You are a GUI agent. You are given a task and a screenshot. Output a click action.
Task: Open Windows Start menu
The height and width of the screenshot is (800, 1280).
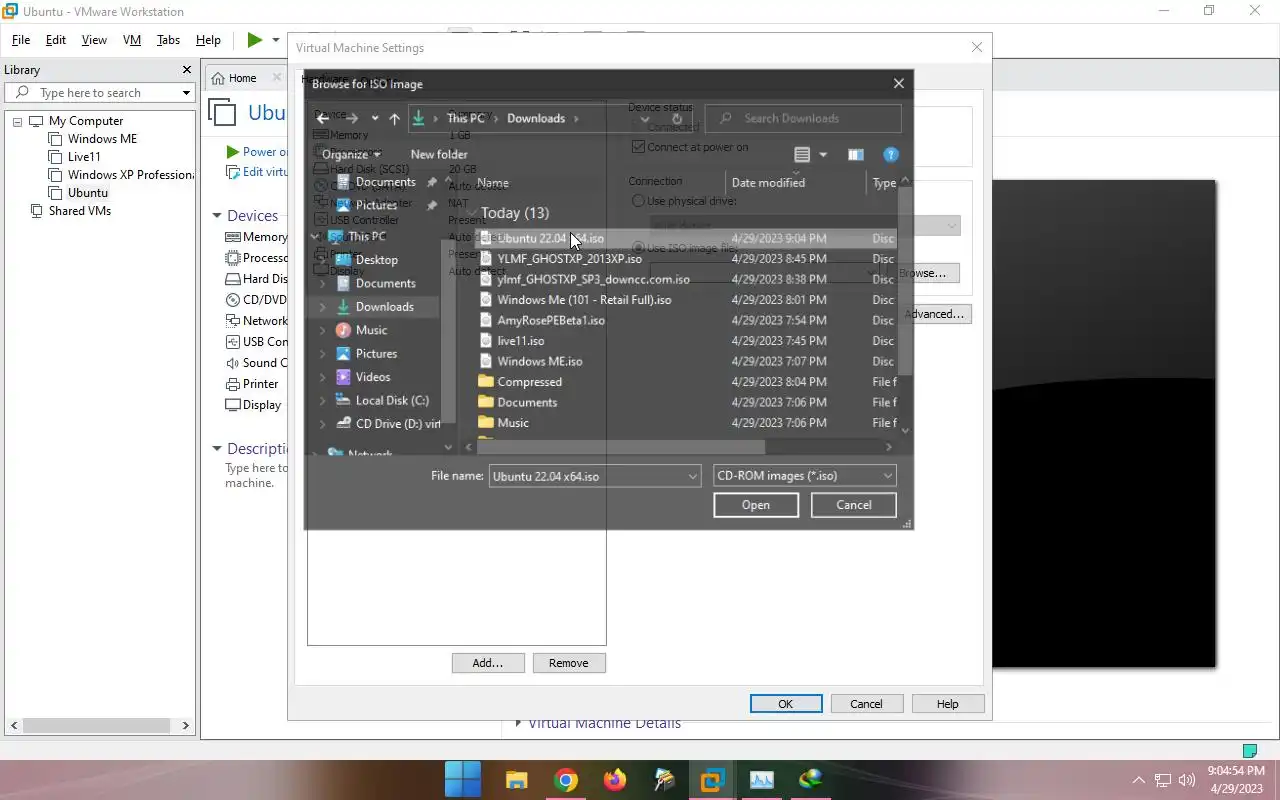pyautogui.click(x=462, y=779)
